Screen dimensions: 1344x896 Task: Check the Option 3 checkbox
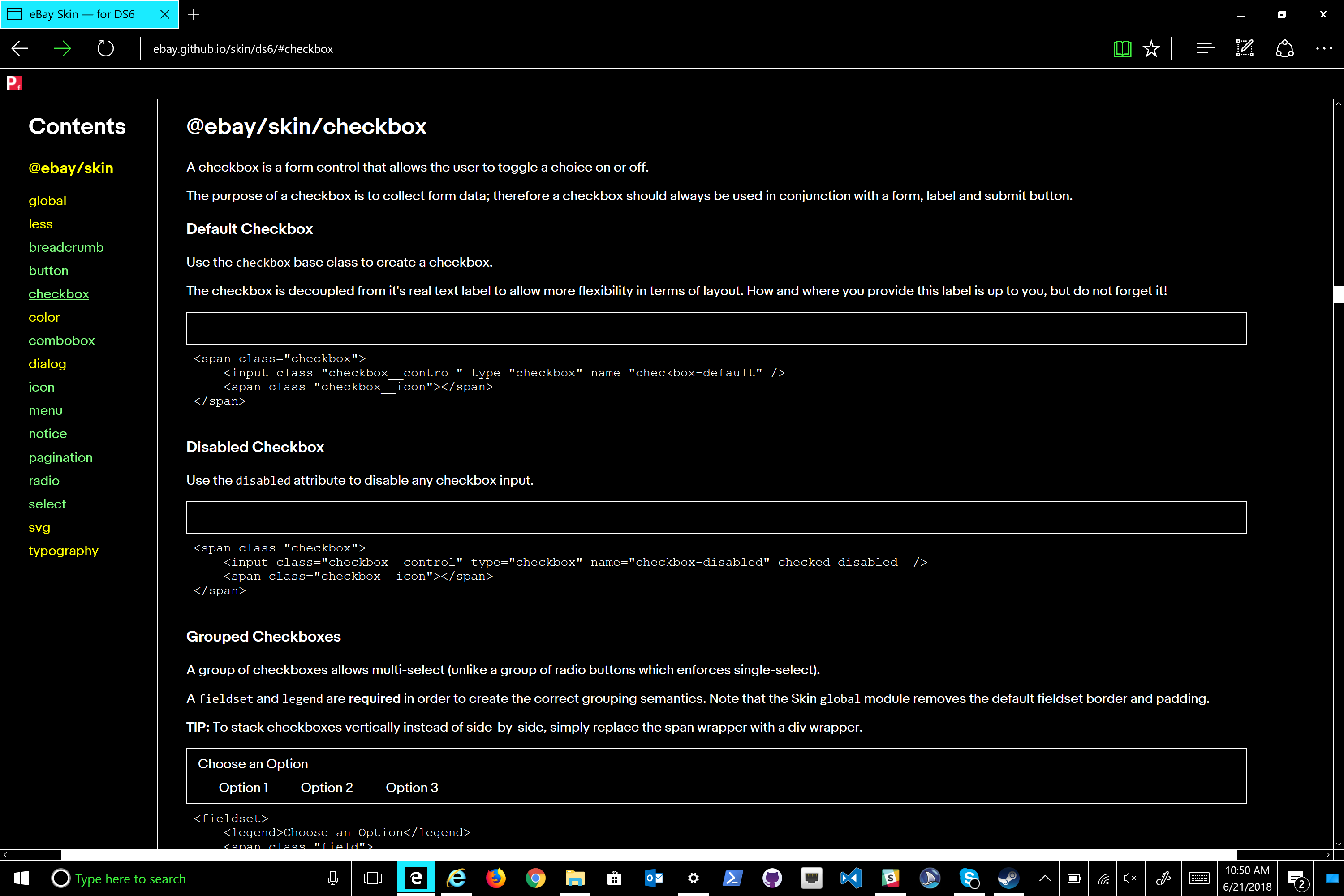373,787
